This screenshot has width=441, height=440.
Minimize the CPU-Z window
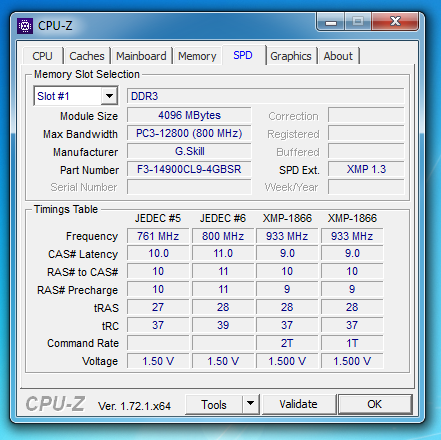point(331,22)
